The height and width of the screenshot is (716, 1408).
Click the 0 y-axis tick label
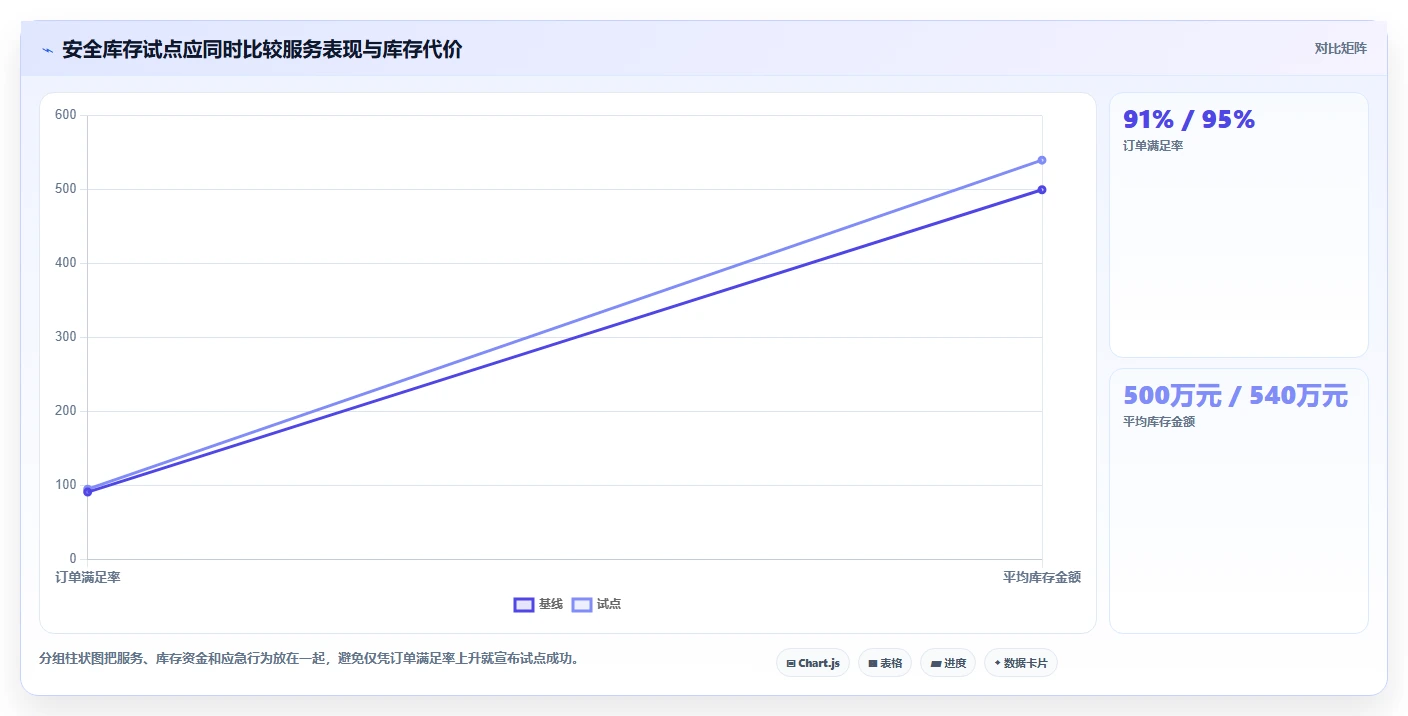73,559
